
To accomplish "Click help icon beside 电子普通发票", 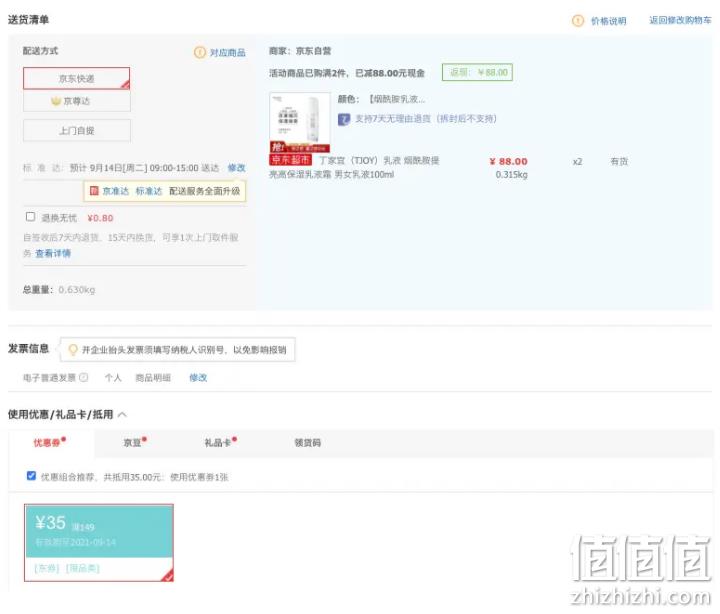I will [84, 377].
